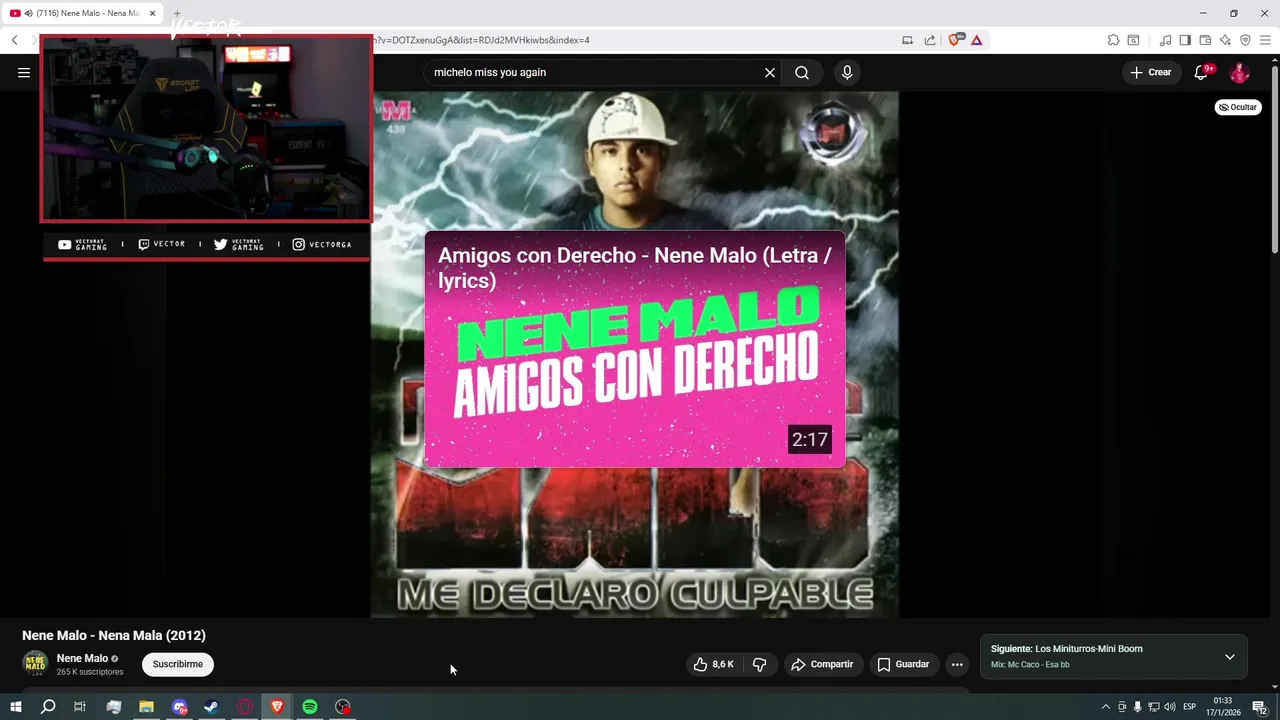Image resolution: width=1280 pixels, height=720 pixels.
Task: Open the account avatar menu
Action: click(1239, 72)
